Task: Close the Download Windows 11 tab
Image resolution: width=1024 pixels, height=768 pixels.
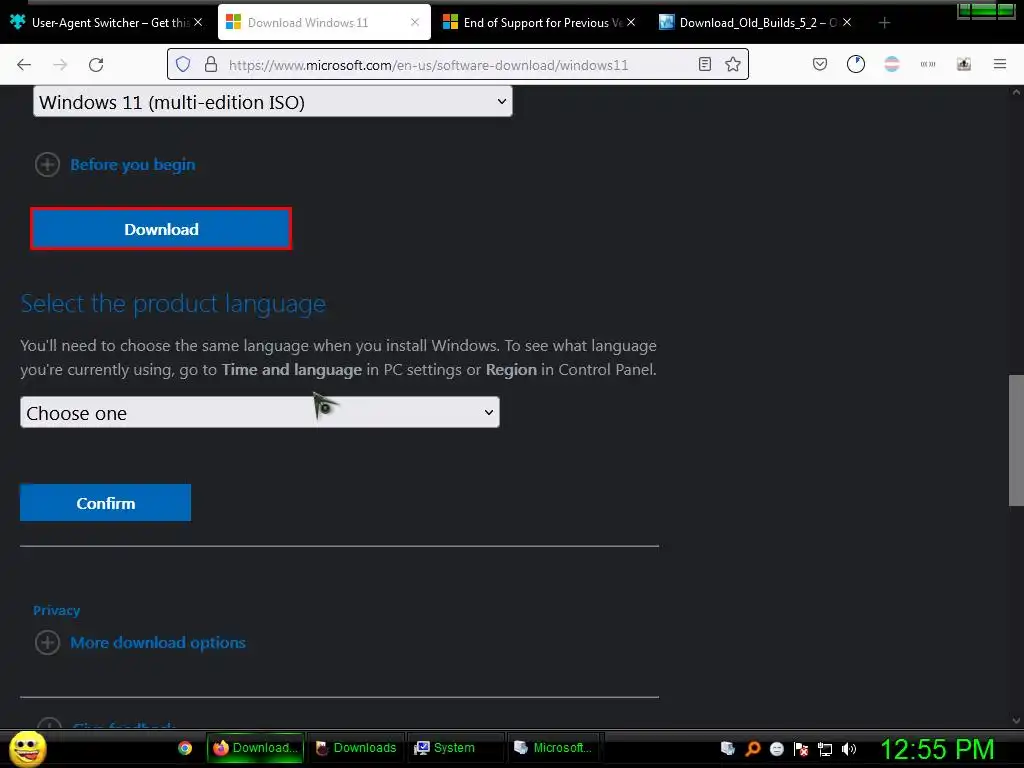Action: point(415,22)
